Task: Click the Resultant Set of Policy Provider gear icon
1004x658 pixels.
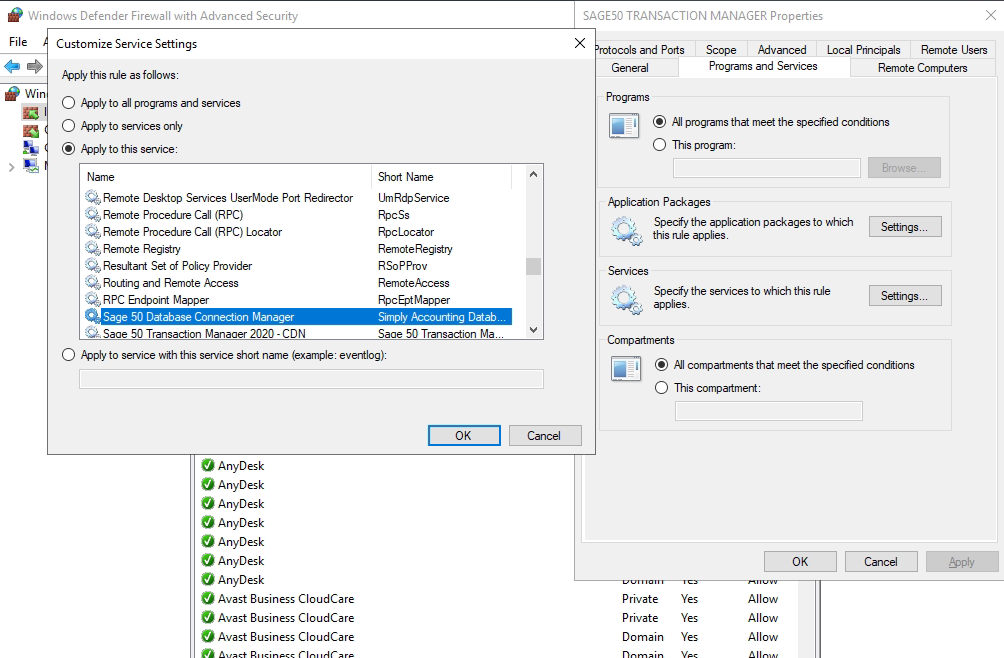Action: click(93, 266)
